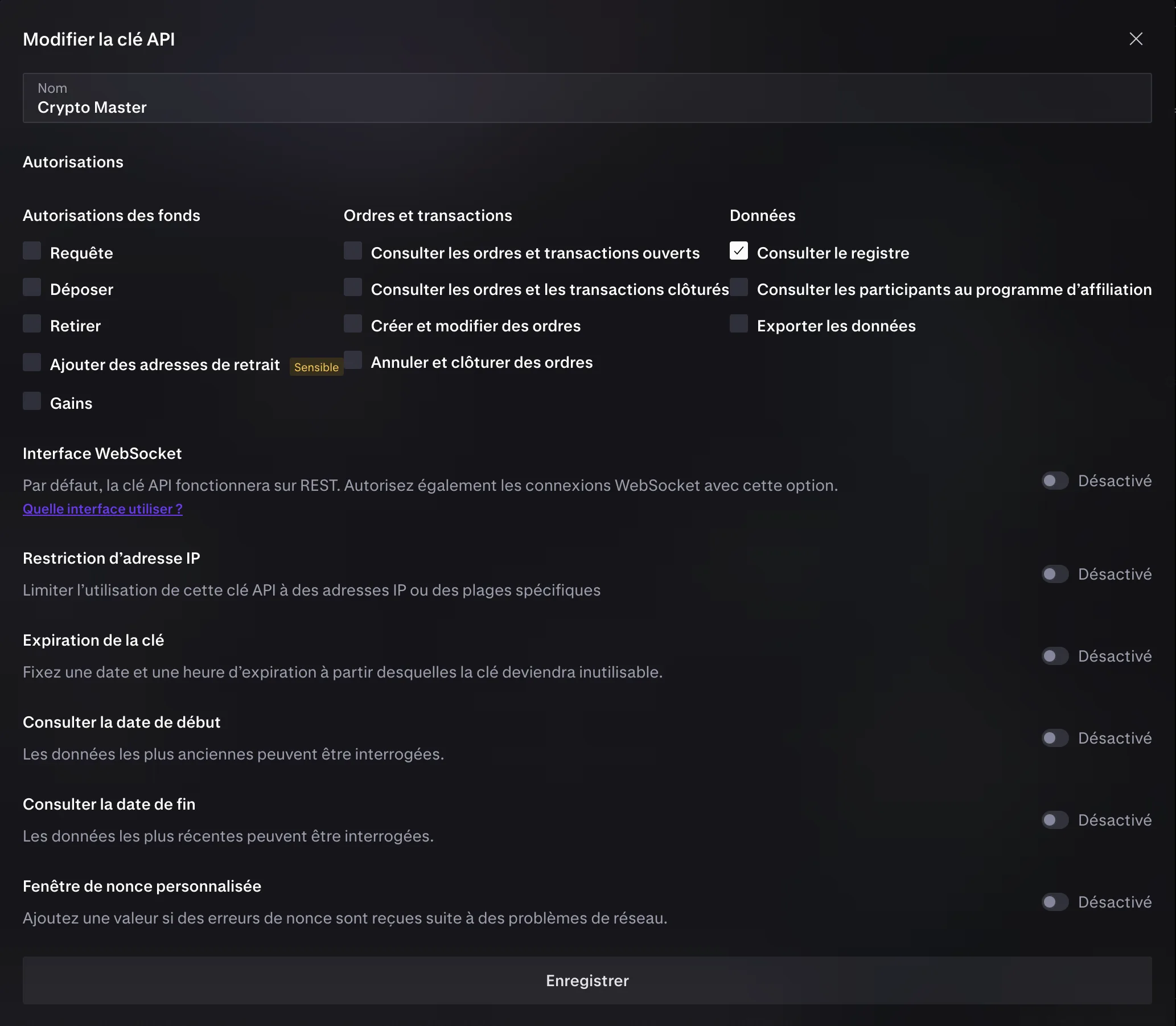
Task: Enable the Gains checkbox
Action: point(32,401)
